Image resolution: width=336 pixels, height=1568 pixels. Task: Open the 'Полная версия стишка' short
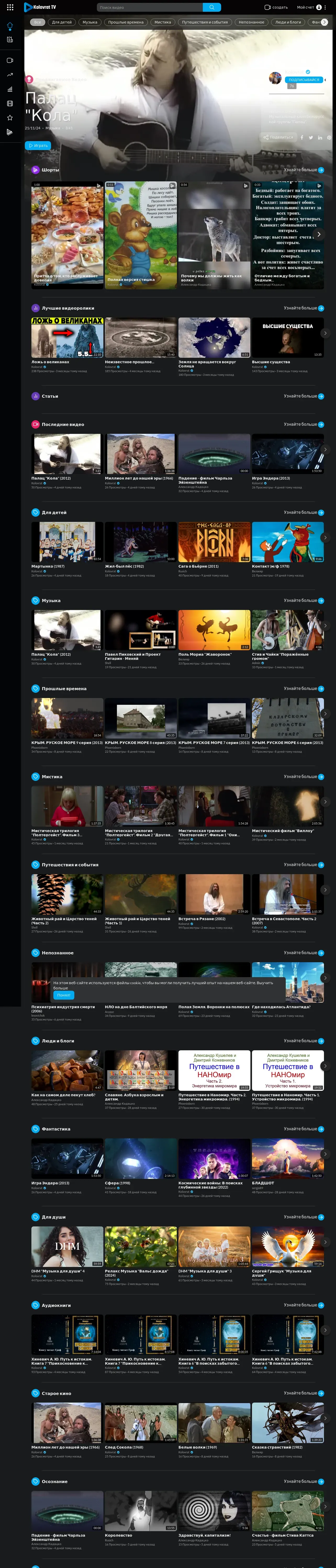pyautogui.click(x=140, y=234)
